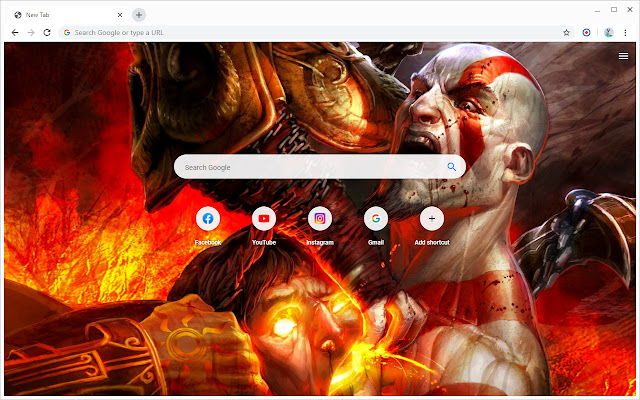
Task: Go back with the browser back arrow
Action: pyautogui.click(x=15, y=33)
